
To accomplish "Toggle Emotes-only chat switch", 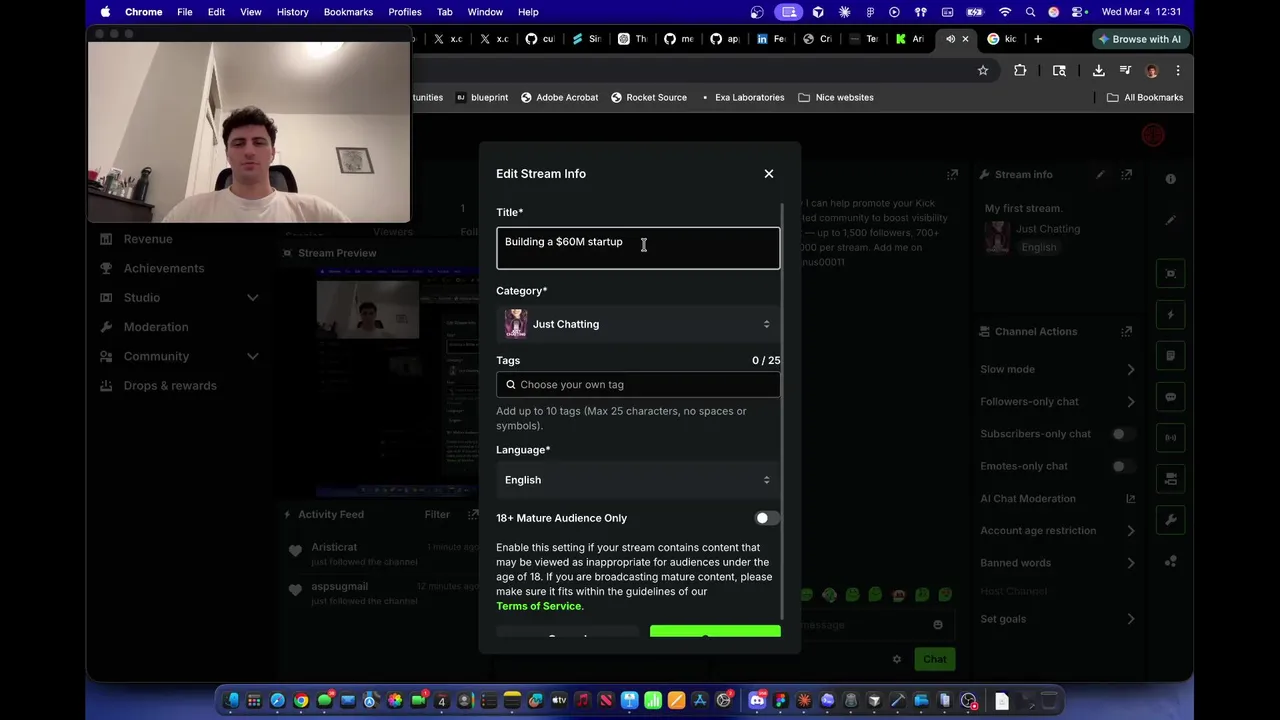I will click(1123, 466).
